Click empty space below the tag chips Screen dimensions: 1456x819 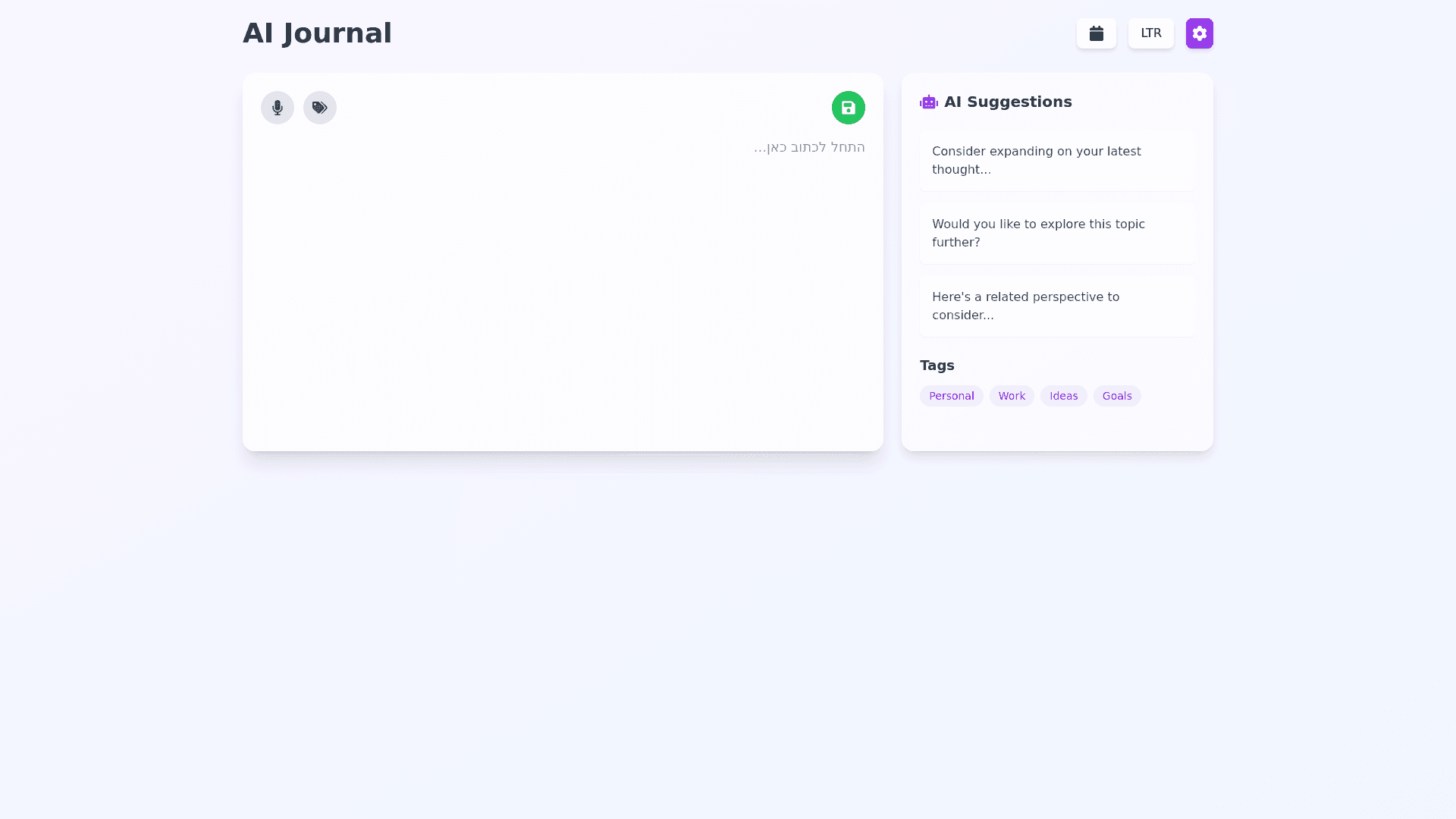pyautogui.click(x=1056, y=428)
